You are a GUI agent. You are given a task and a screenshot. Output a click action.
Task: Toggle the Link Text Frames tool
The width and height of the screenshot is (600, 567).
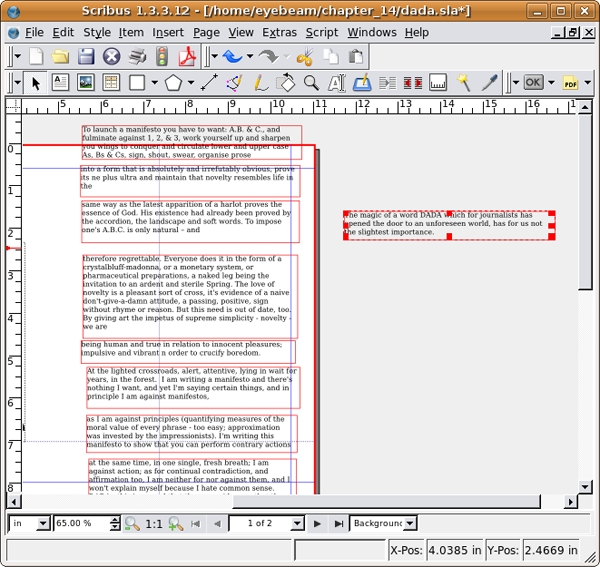388,83
